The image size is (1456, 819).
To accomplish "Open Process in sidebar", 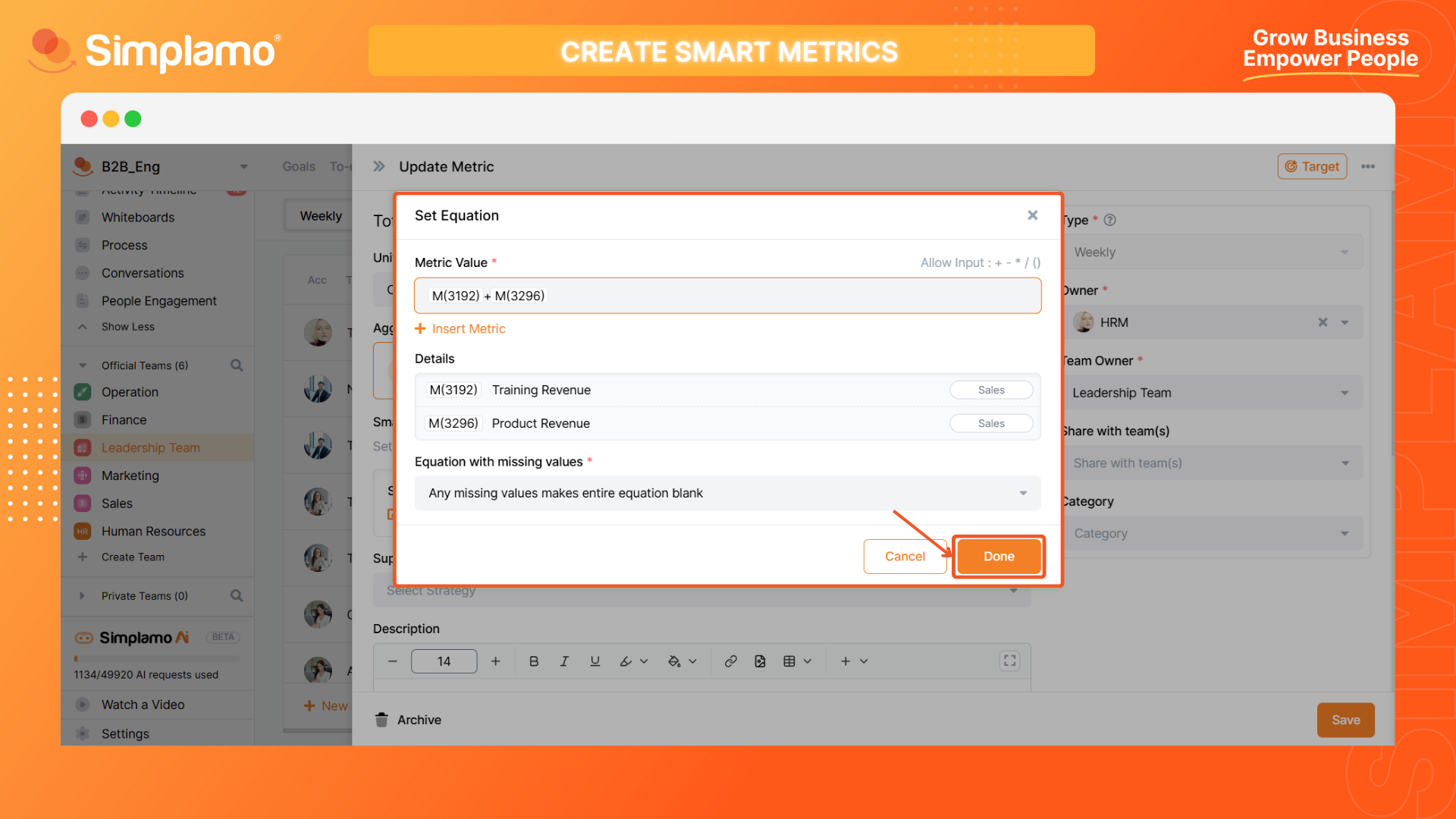I will coord(124,245).
